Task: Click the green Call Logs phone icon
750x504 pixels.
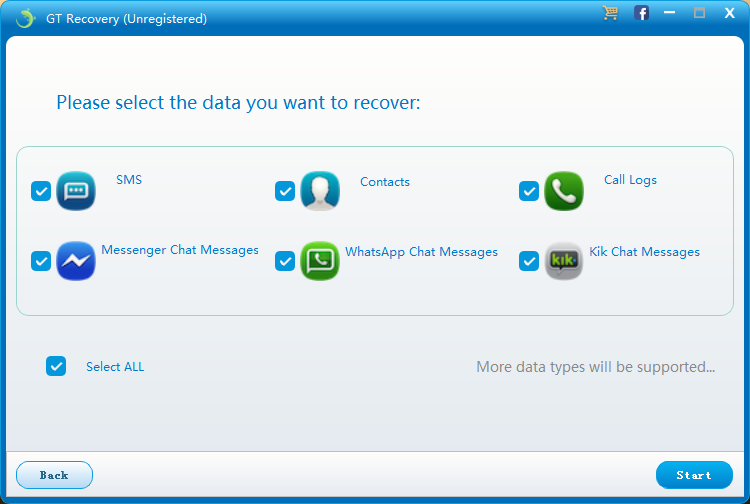Action: tap(564, 191)
